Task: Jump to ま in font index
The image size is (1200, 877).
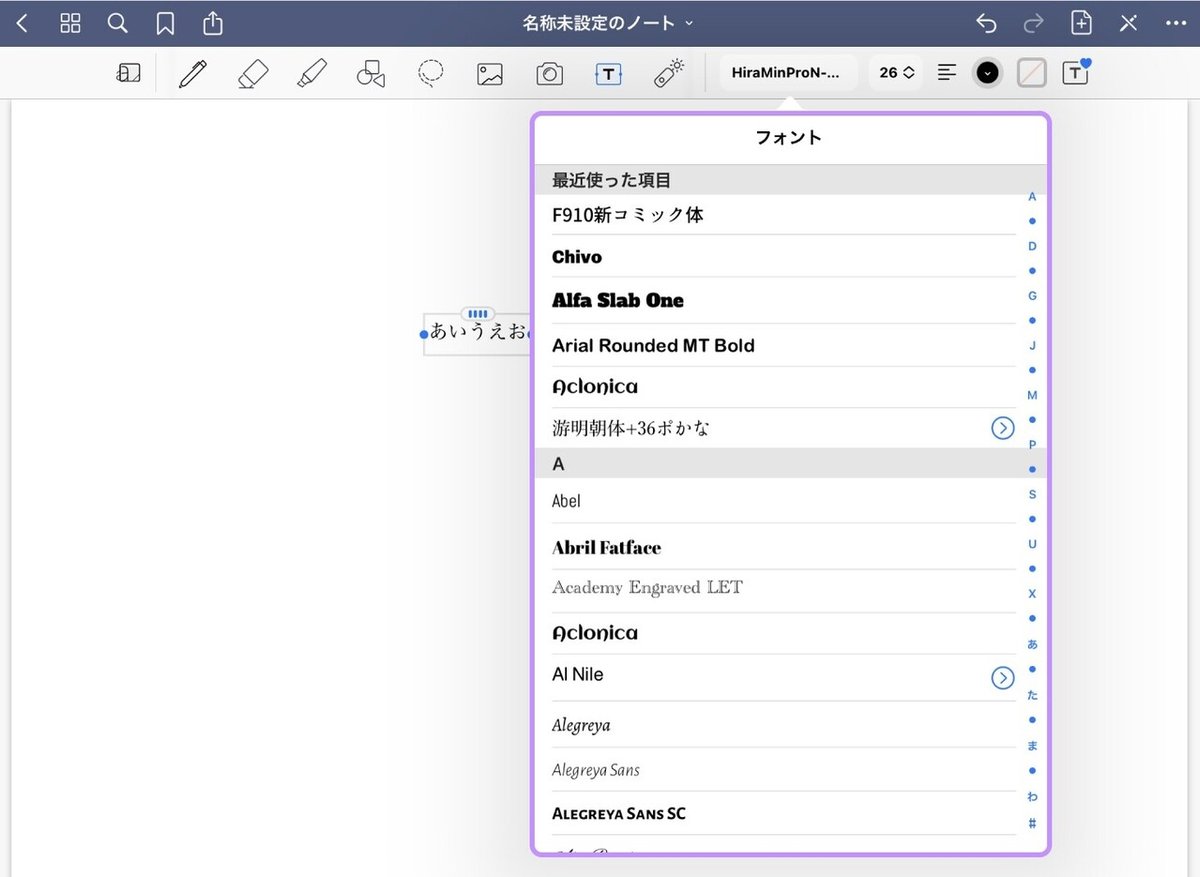Action: [x=1032, y=746]
